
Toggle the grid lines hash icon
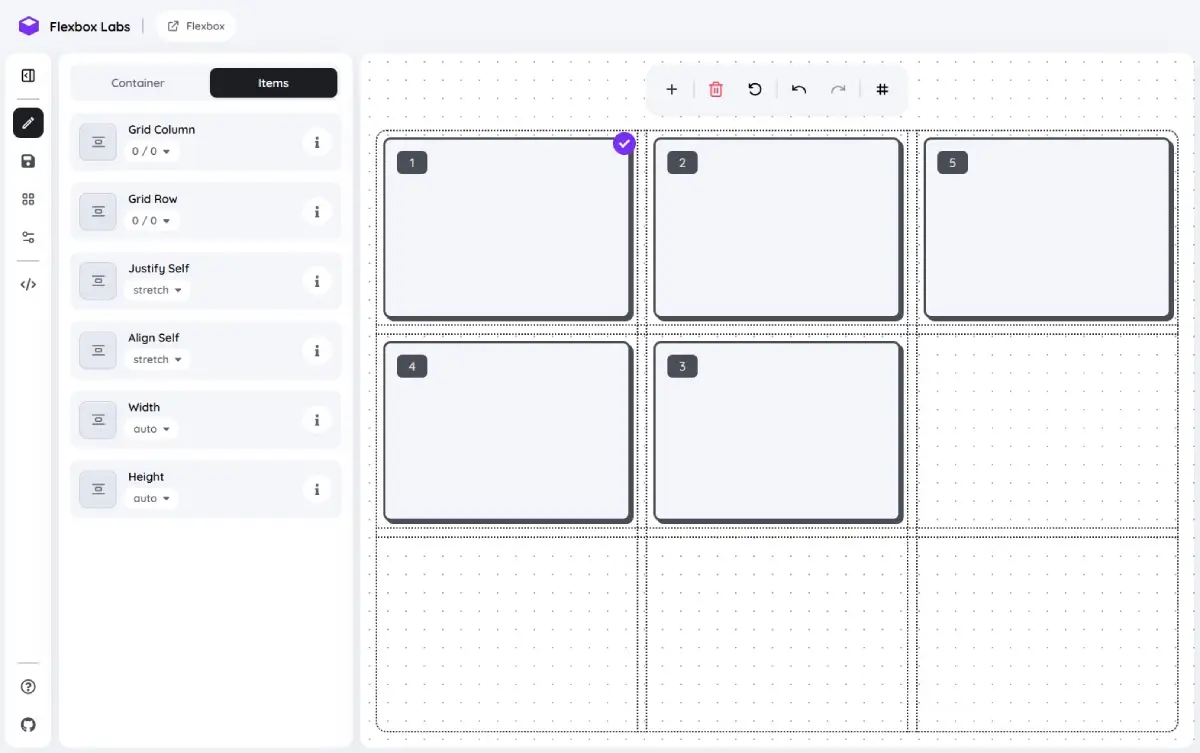pos(882,89)
